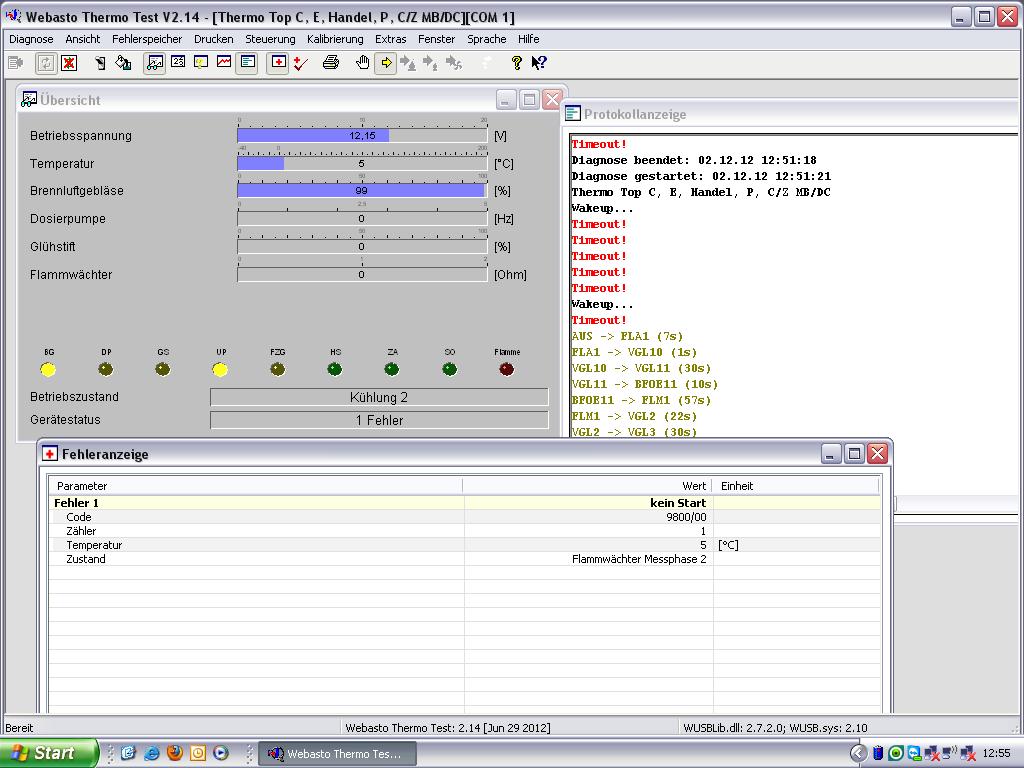Click the yellow question-mark window toolbar icon
The height and width of the screenshot is (768, 1024).
tap(201, 62)
